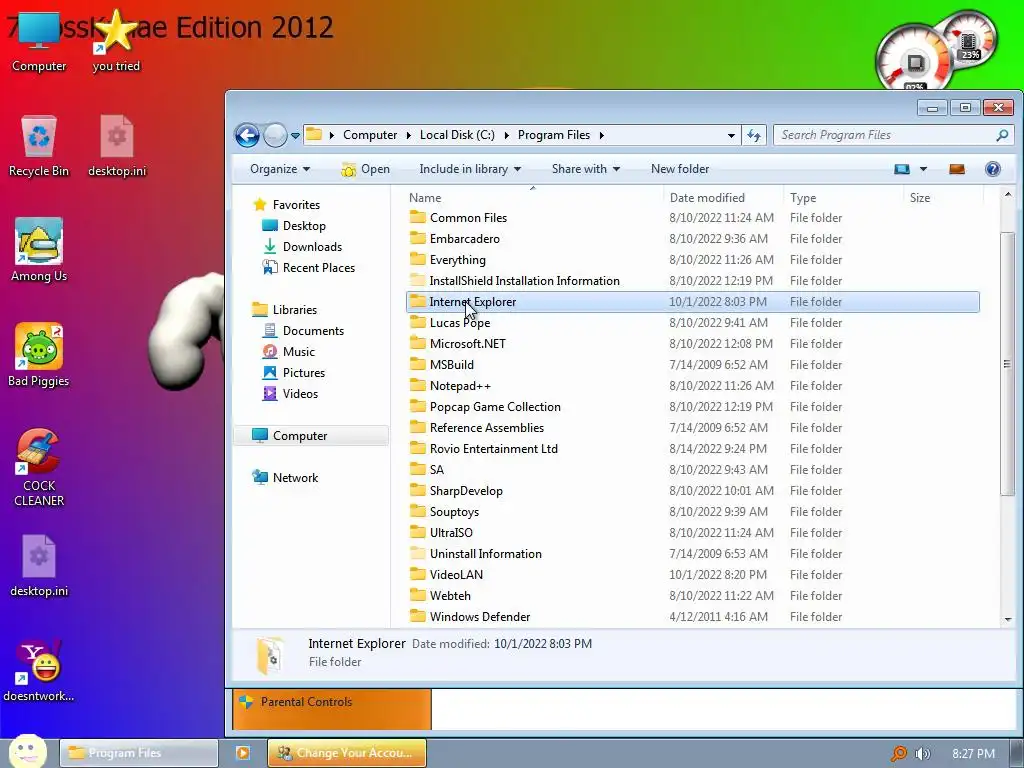
Task: Select the Notepad++ folder icon
Action: click(417, 385)
